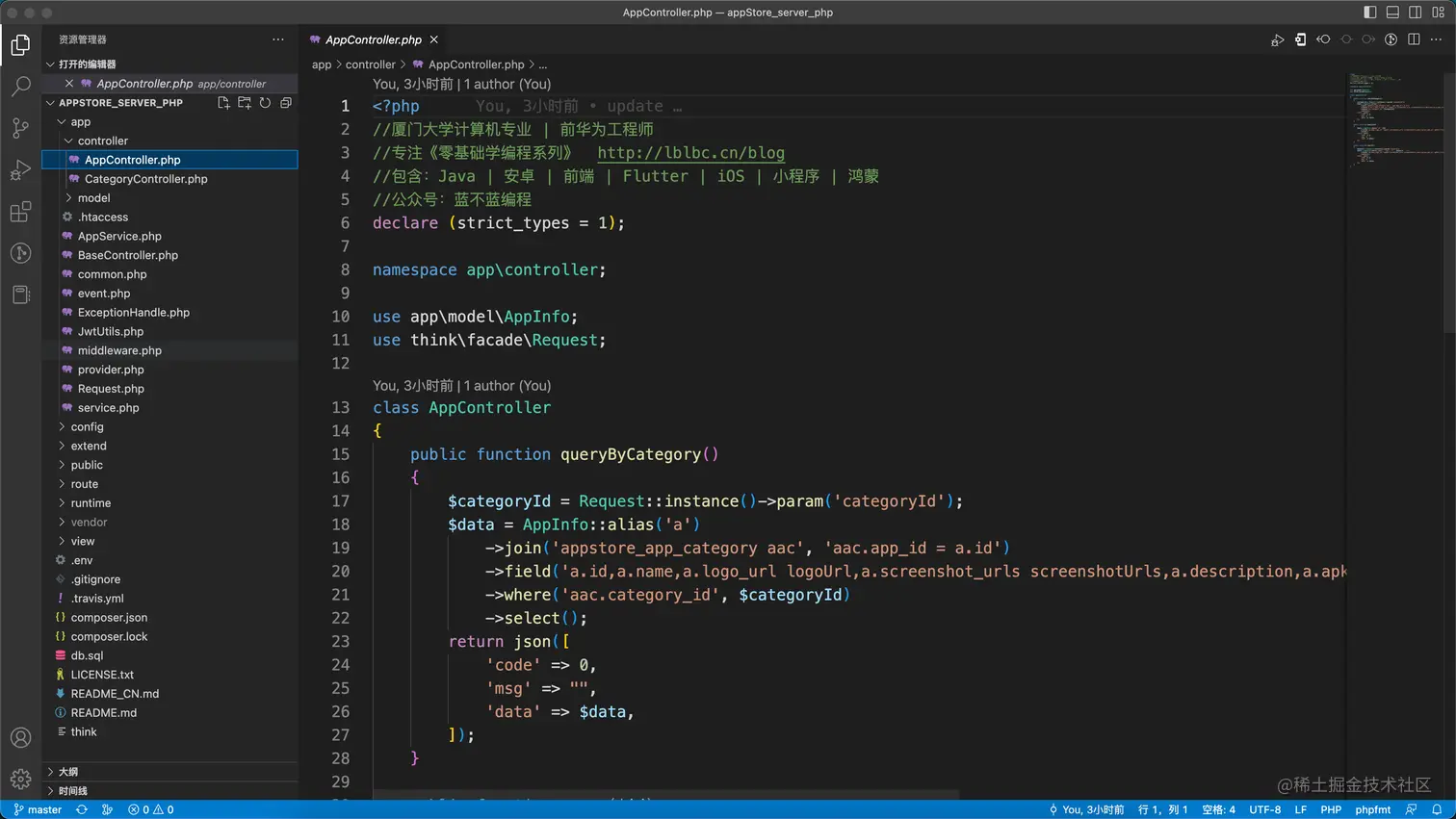Click the UTF-8 encoding in status bar
1456x819 pixels.
(1264, 810)
